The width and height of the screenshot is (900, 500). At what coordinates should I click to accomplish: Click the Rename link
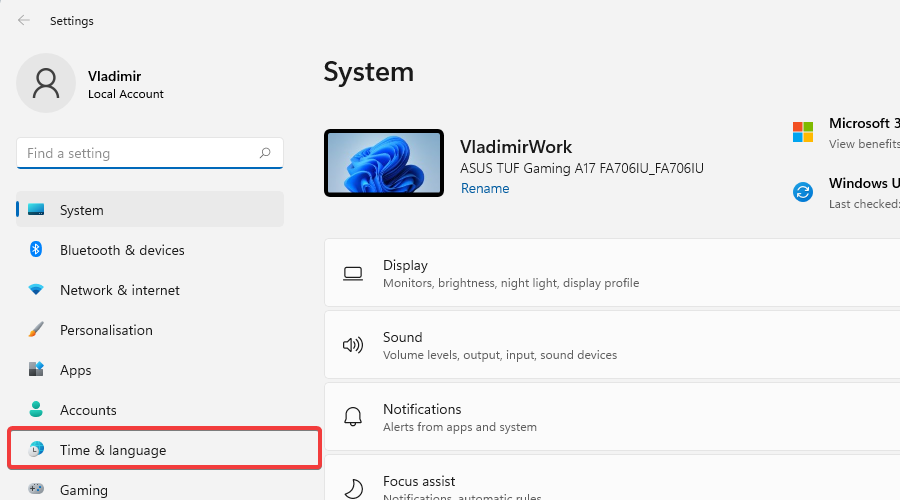485,188
